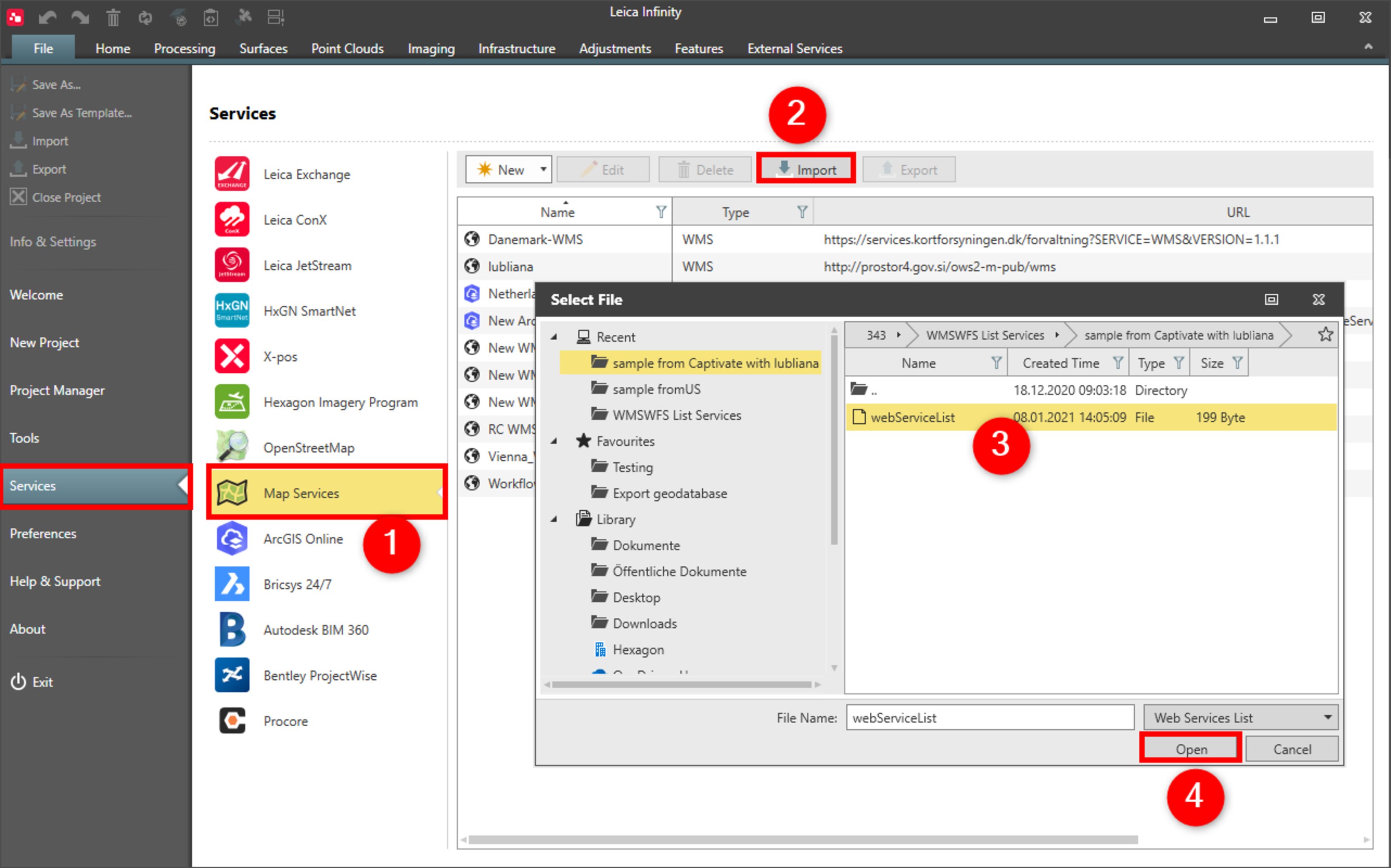
Task: Switch to Point Clouds tab
Action: (x=347, y=48)
